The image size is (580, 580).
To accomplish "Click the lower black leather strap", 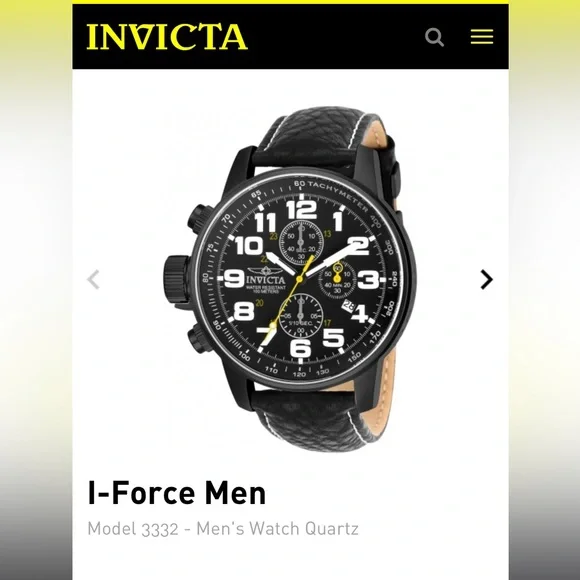I will (318, 418).
